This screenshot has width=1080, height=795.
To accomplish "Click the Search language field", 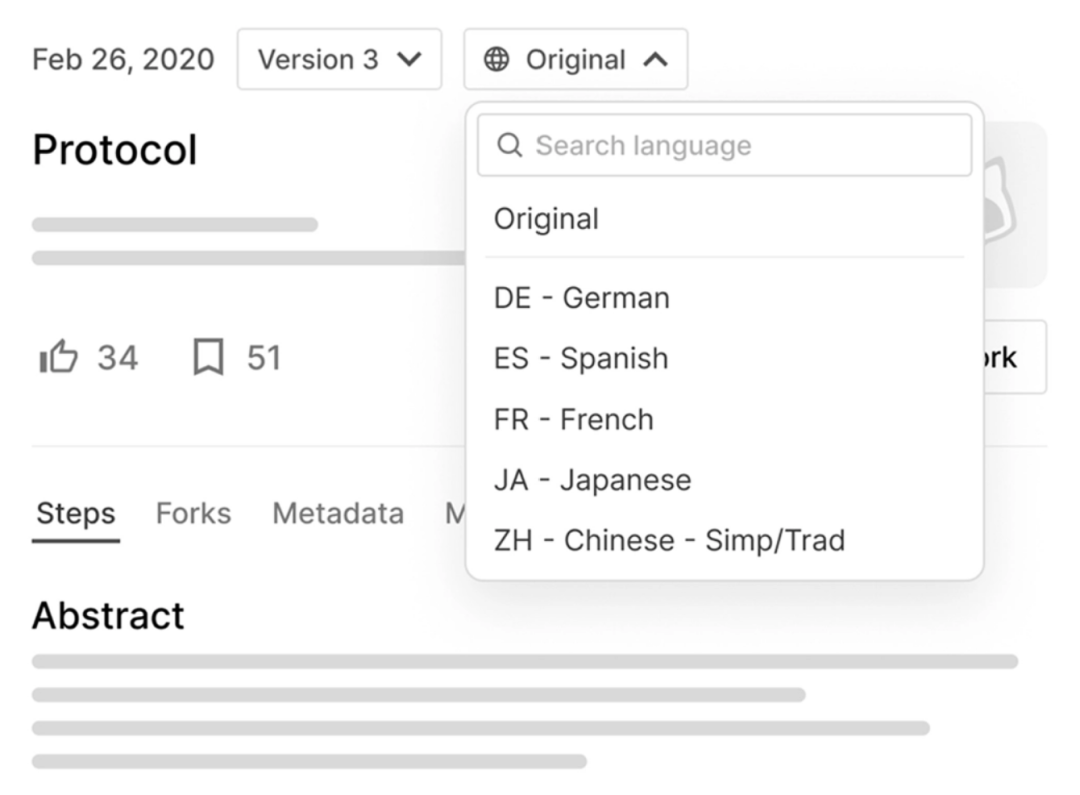I will click(x=725, y=145).
